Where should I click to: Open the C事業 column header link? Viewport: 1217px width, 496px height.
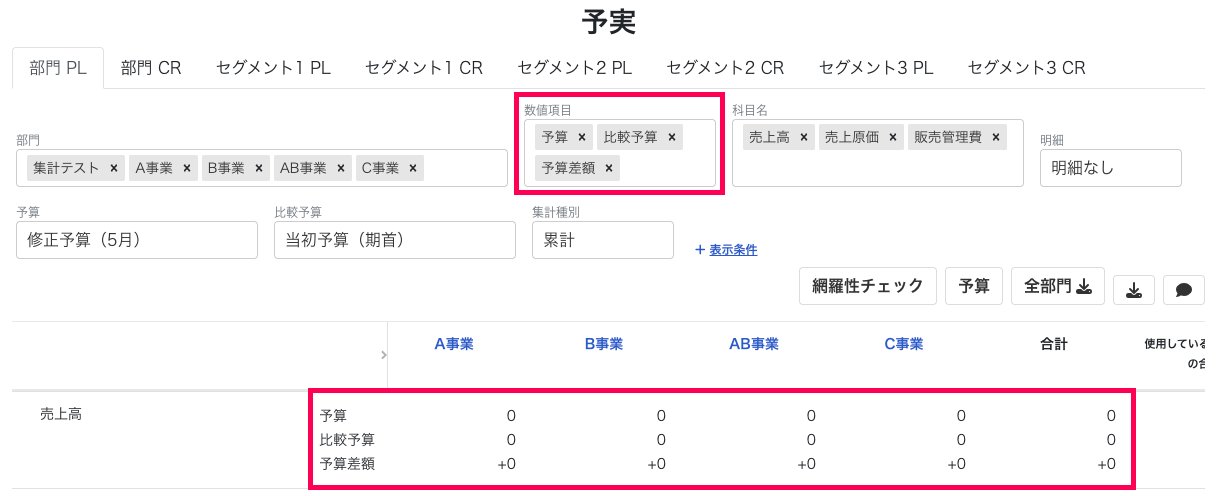(904, 344)
